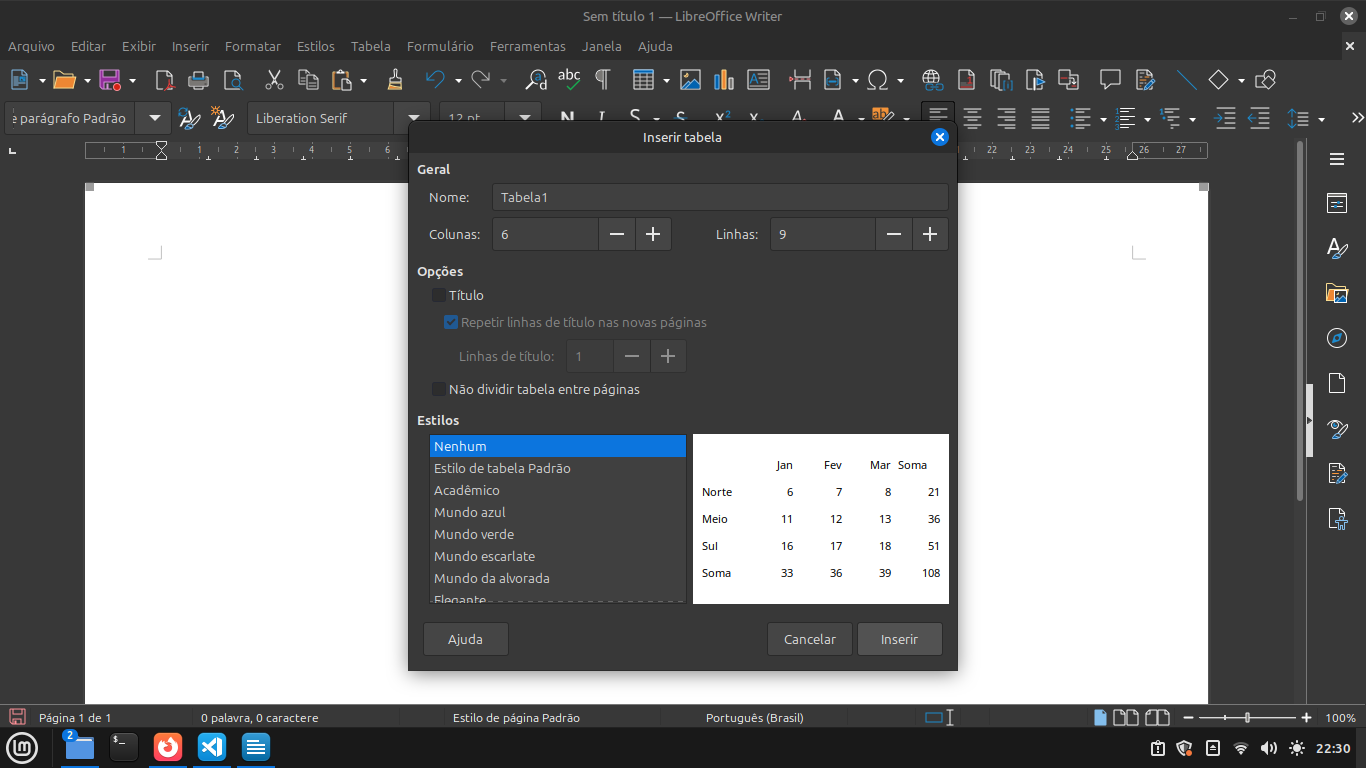The height and width of the screenshot is (768, 1366).
Task: Open the basic shapes dropdown arrow
Action: pos(1241,81)
